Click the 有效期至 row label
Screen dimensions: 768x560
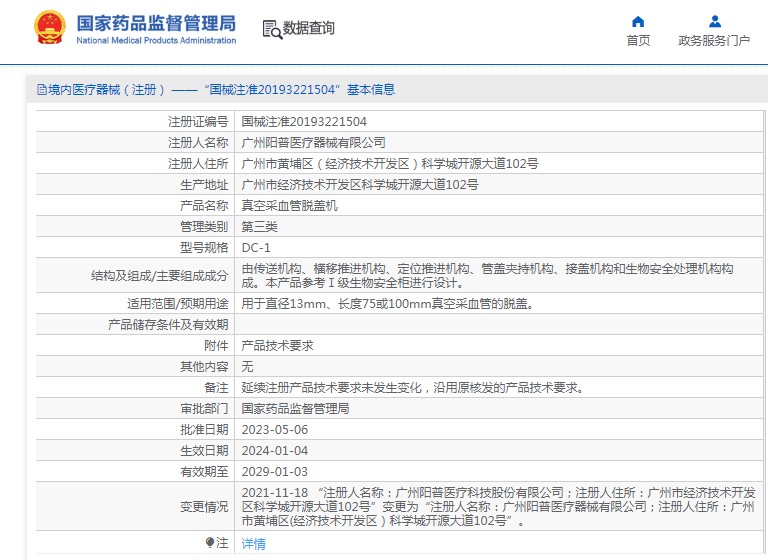pos(204,472)
